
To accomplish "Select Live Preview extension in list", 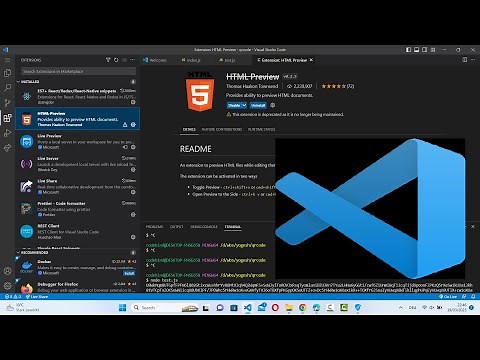I will (77, 141).
